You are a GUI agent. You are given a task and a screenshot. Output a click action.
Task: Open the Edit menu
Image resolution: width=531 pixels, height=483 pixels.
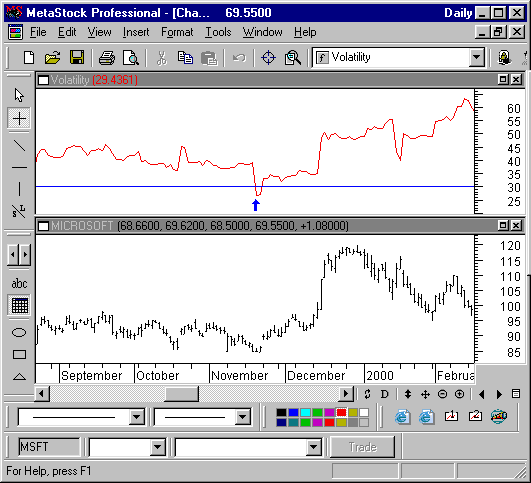click(x=67, y=32)
